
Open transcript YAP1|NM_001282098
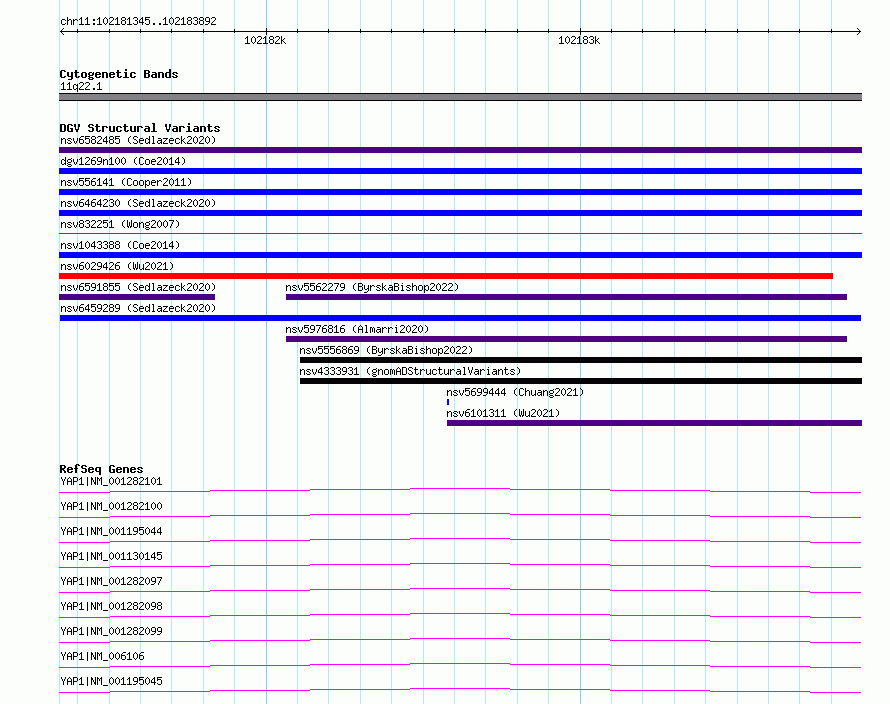coord(111,606)
